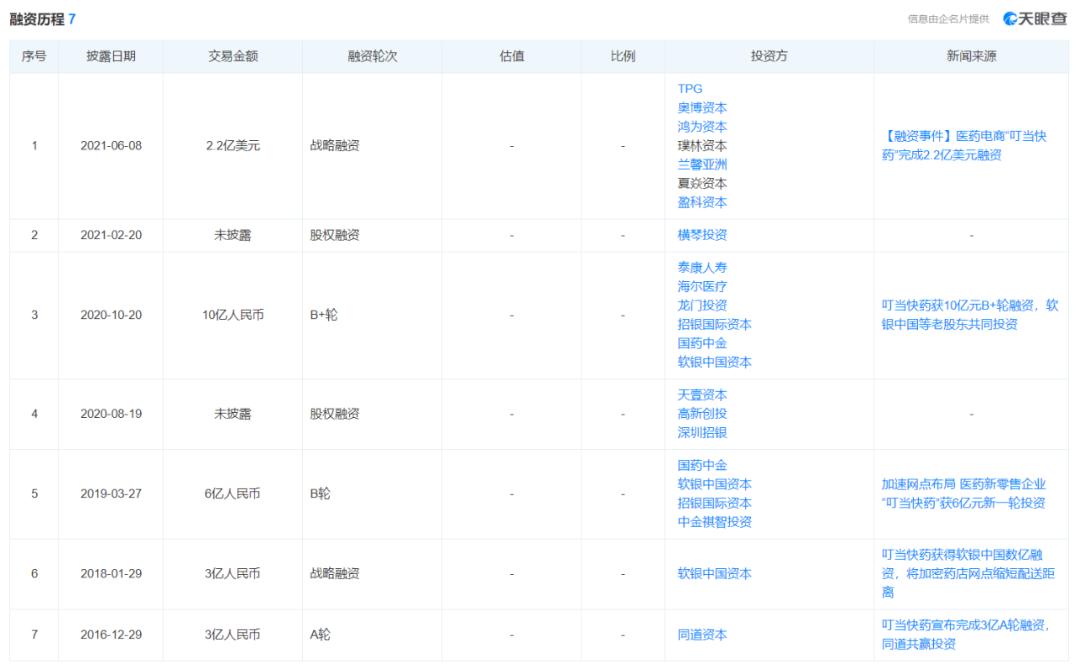Open news 叮当快药获得软银中国数亿融资
The image size is (1080, 672).
968,574
